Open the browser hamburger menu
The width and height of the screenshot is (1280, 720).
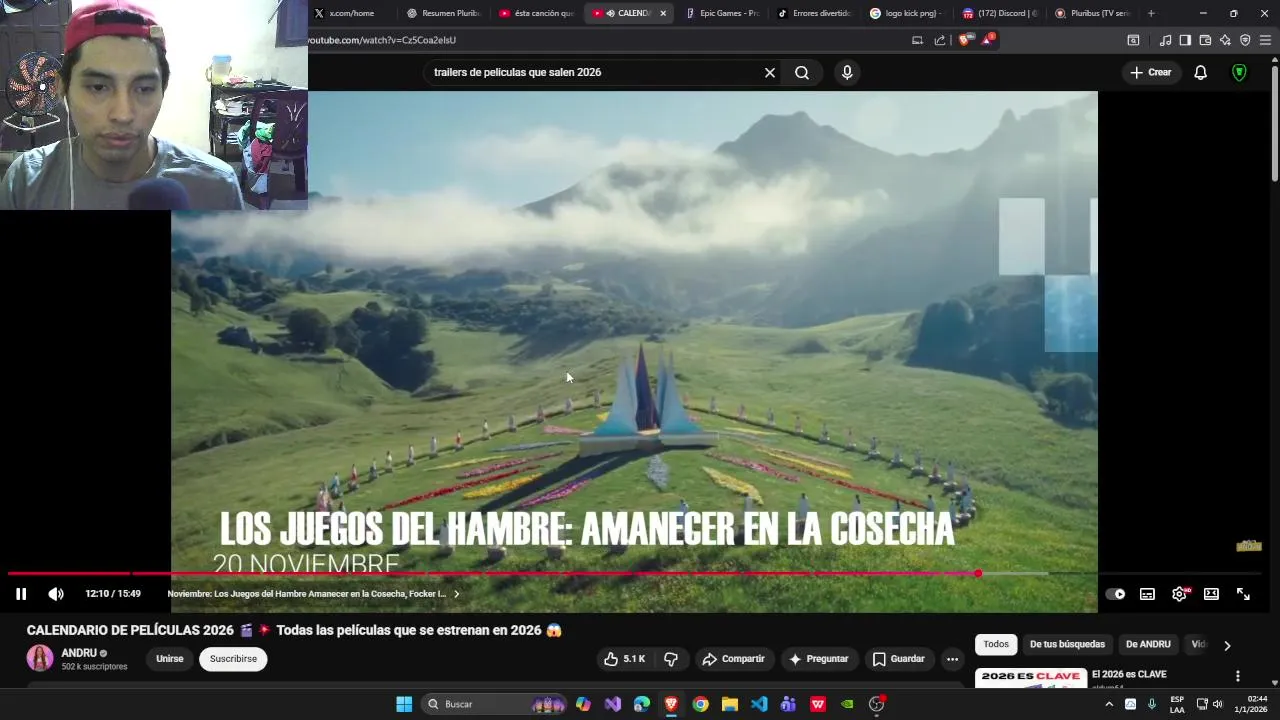point(1265,40)
